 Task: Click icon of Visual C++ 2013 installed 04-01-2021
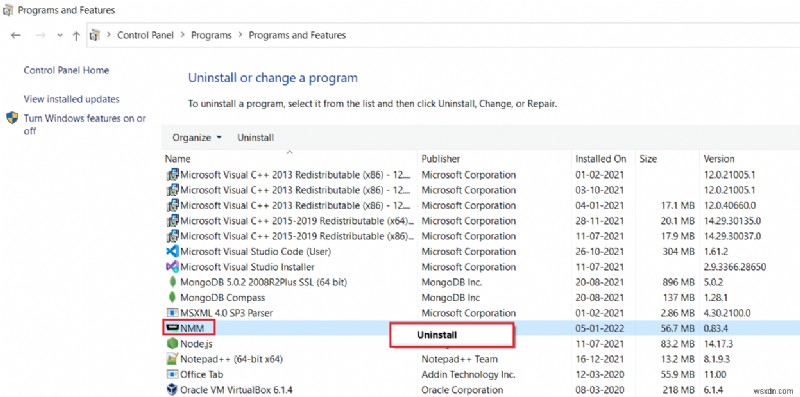(172, 205)
